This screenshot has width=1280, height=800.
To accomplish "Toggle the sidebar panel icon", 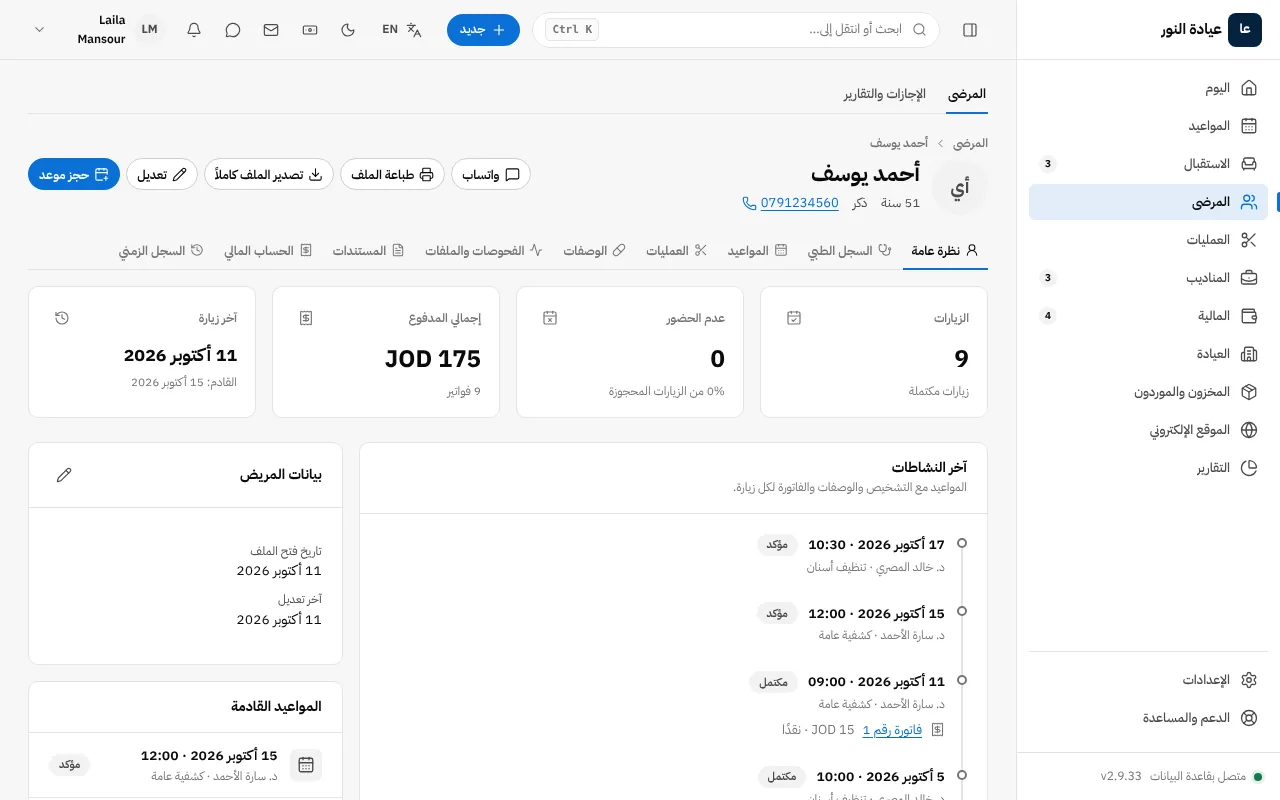I will click(x=969, y=30).
